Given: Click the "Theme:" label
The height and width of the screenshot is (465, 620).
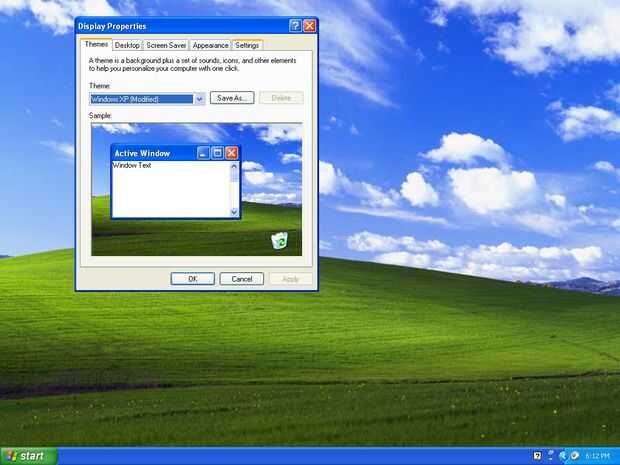Looking at the screenshot, I should point(100,86).
